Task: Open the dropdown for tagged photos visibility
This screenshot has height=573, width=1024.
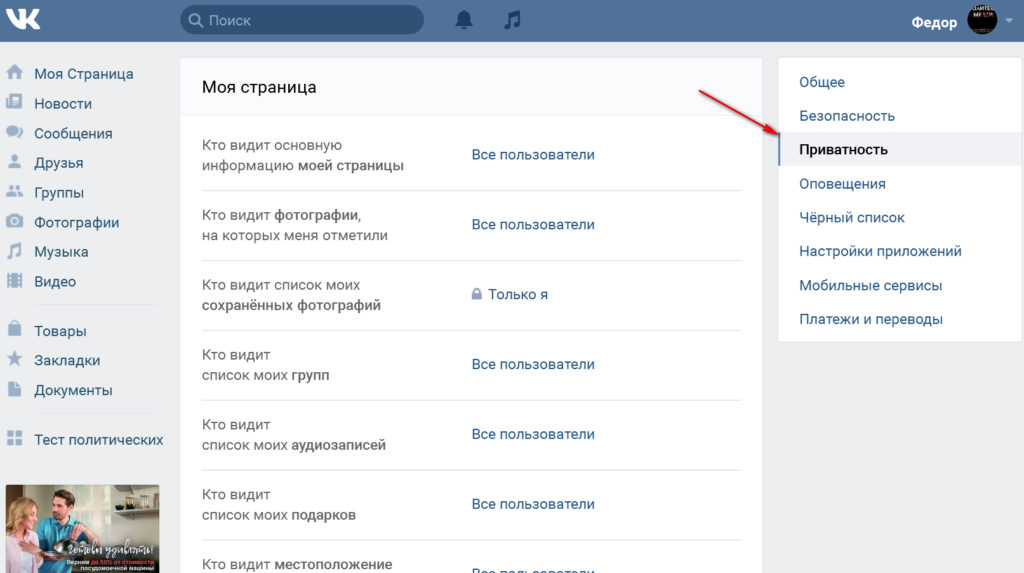Action: tap(533, 225)
